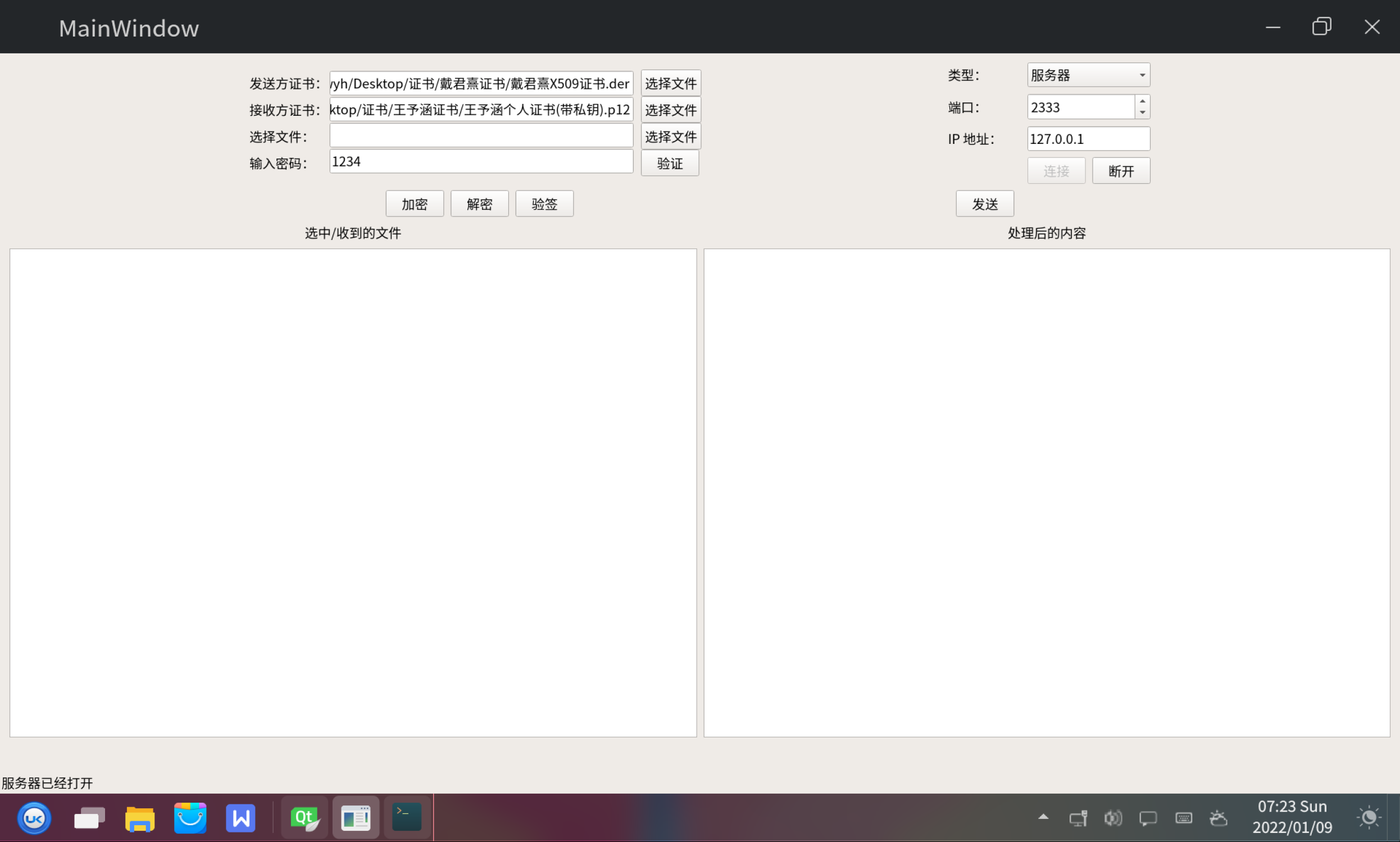The image size is (1400, 842).
Task: Click 选择文件 beside 发送方证书
Action: point(670,83)
